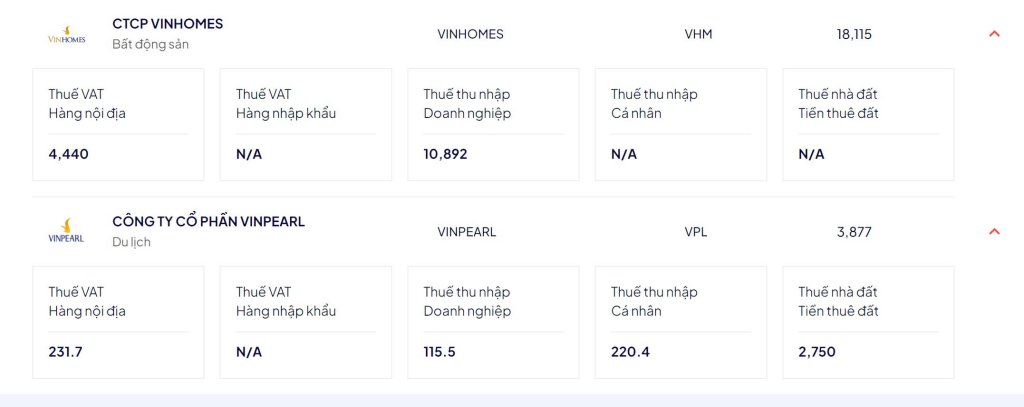Click Vinhomes domestic VAT card showing 4,440
Image resolution: width=1024 pixels, height=407 pixels.
click(118, 124)
